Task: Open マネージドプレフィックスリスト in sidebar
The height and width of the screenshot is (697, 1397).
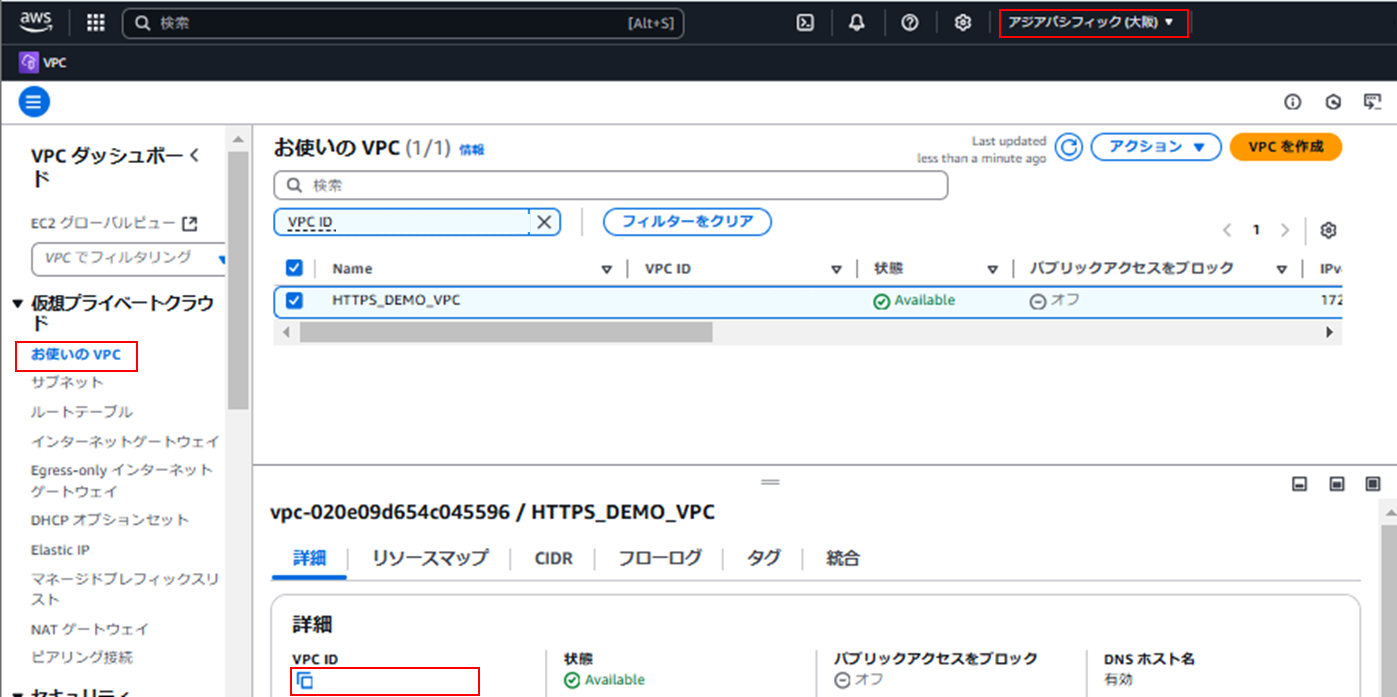Action: tap(125, 589)
